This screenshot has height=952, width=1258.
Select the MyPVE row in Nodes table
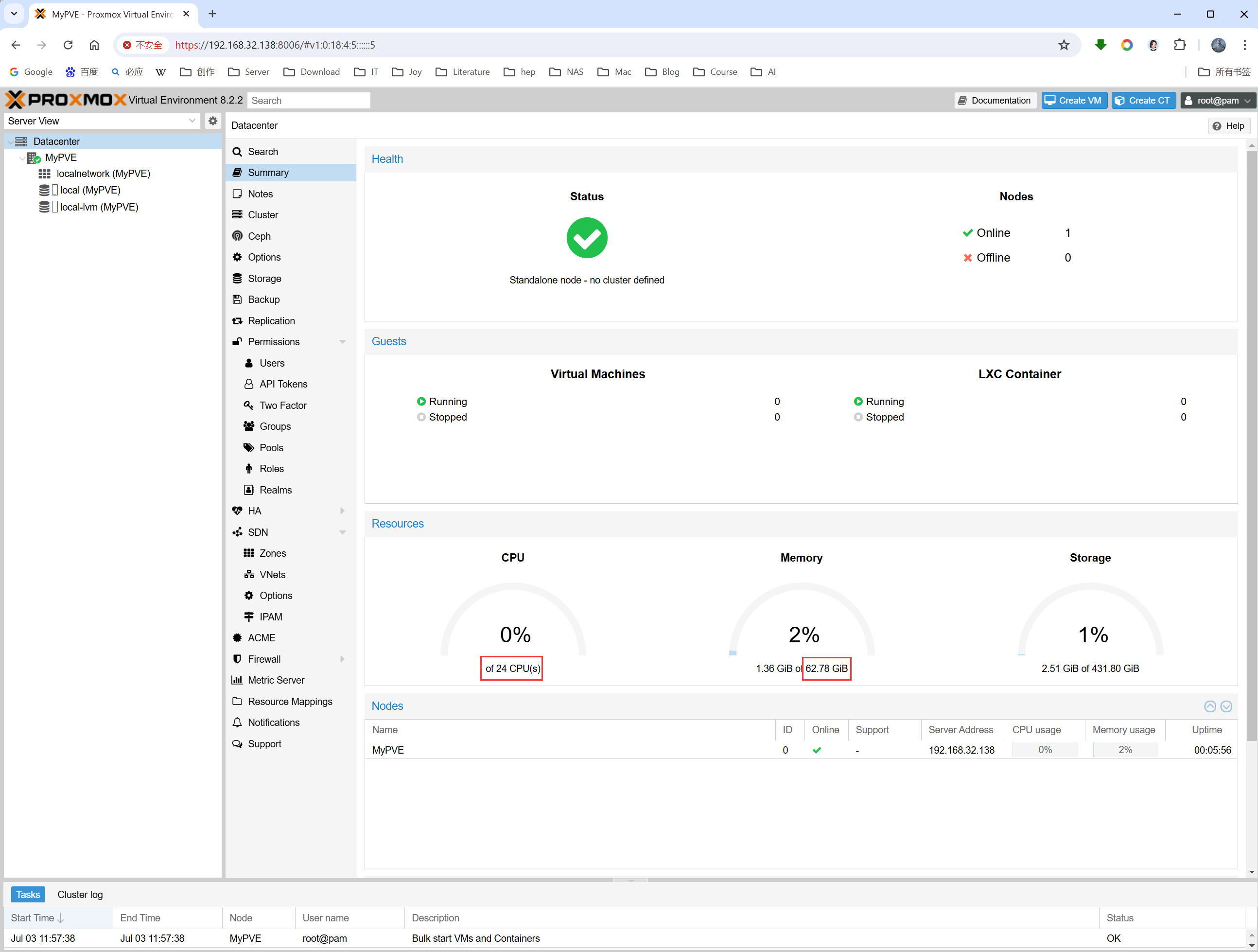pos(801,750)
